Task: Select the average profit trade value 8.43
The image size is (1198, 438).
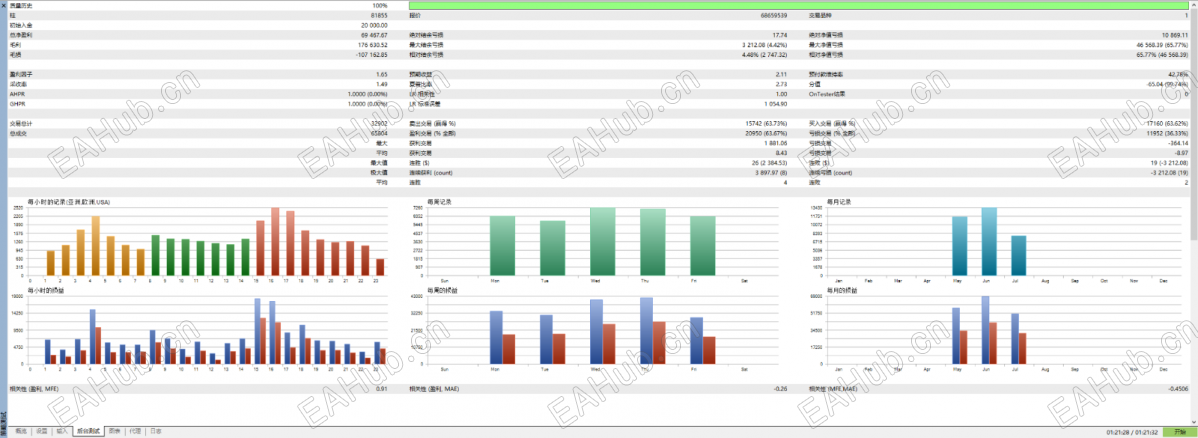Action: point(782,153)
